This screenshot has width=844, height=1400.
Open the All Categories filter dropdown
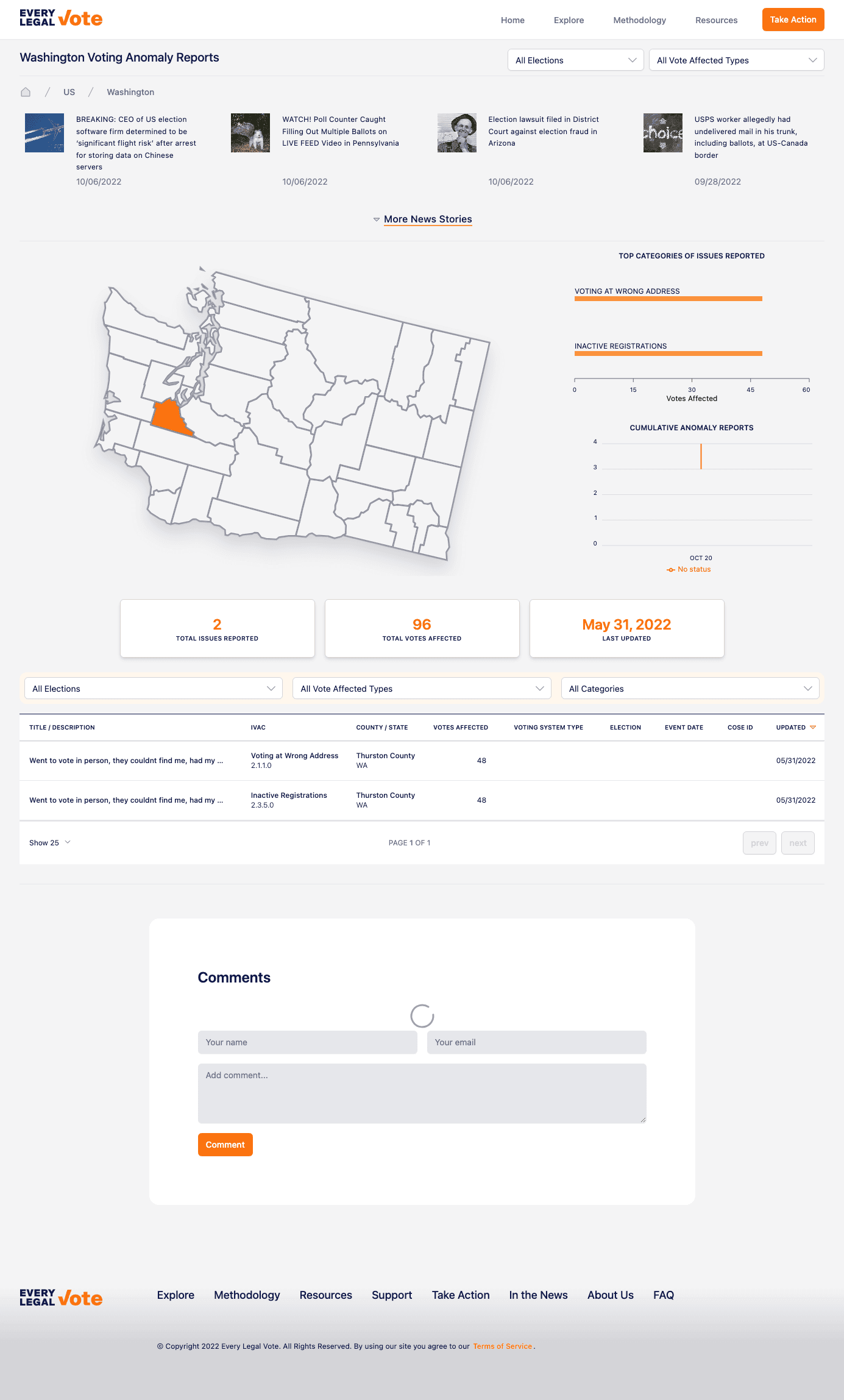(x=690, y=688)
